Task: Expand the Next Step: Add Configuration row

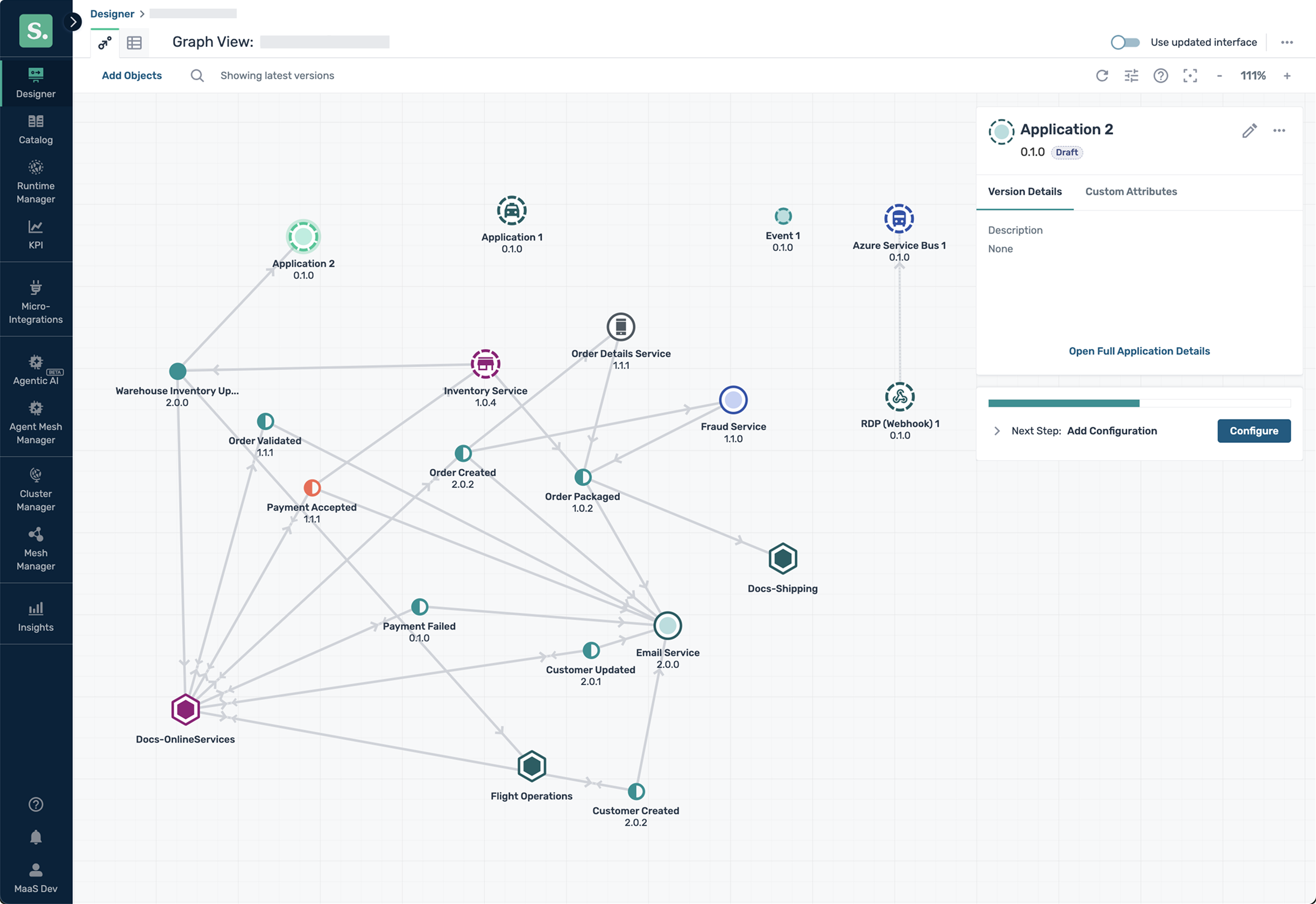Action: point(997,431)
